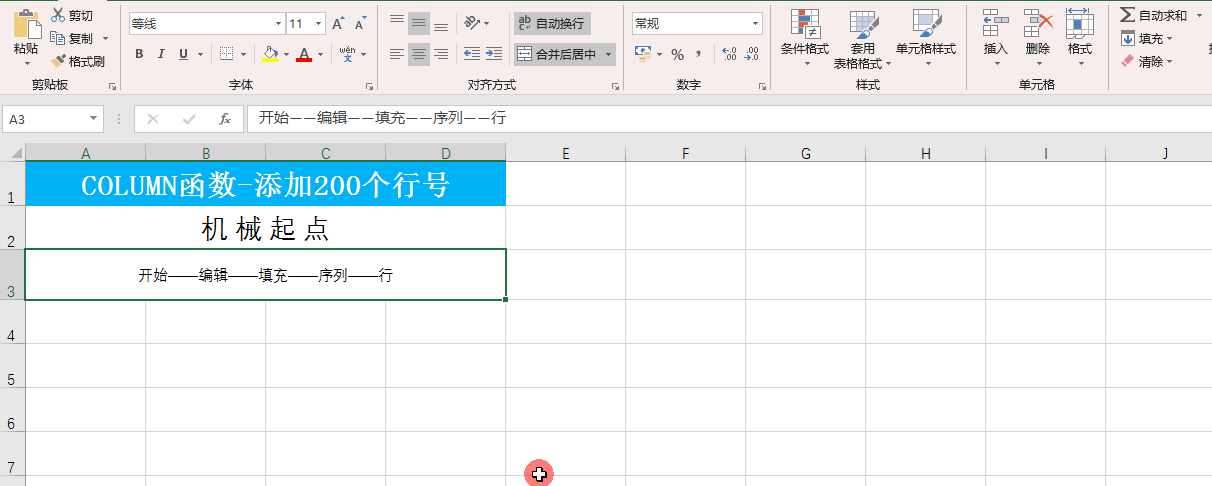The height and width of the screenshot is (486, 1212).
Task: Click the Delete (删除) cells icon
Action: 1038,25
